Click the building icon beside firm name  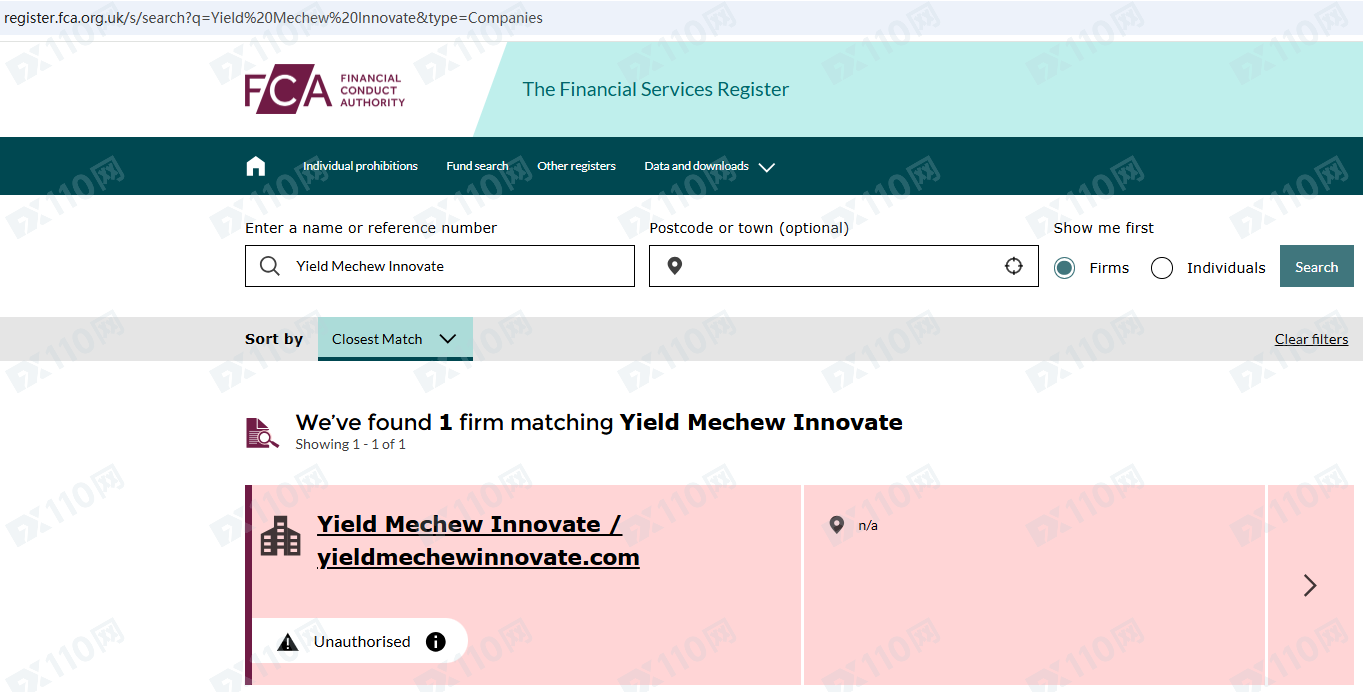click(280, 536)
